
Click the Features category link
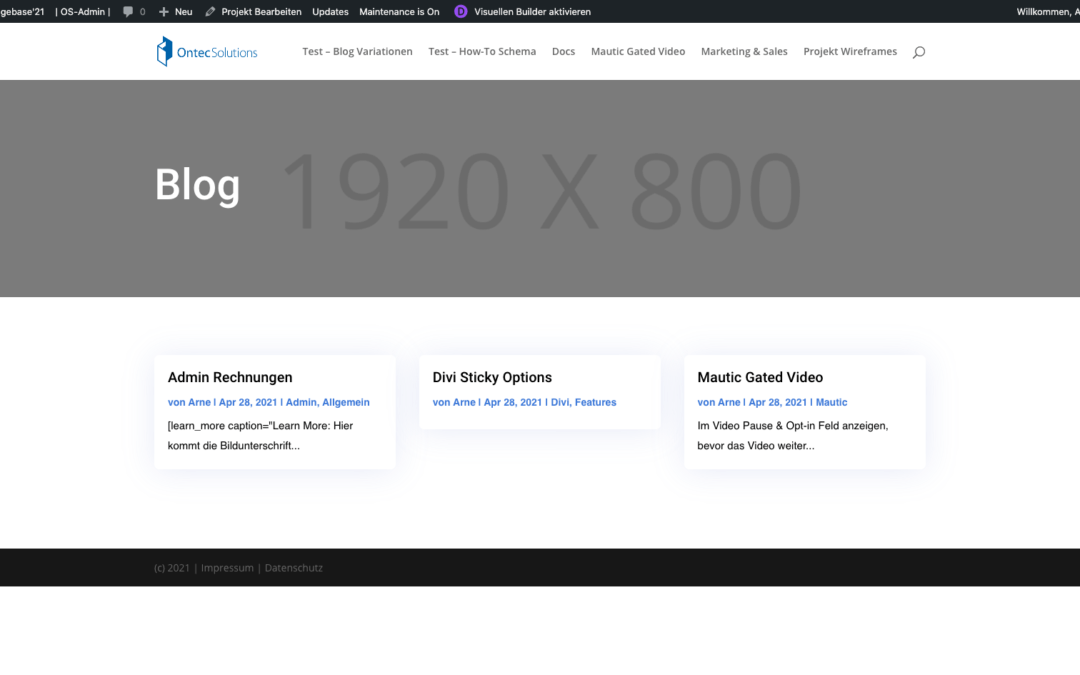(595, 402)
